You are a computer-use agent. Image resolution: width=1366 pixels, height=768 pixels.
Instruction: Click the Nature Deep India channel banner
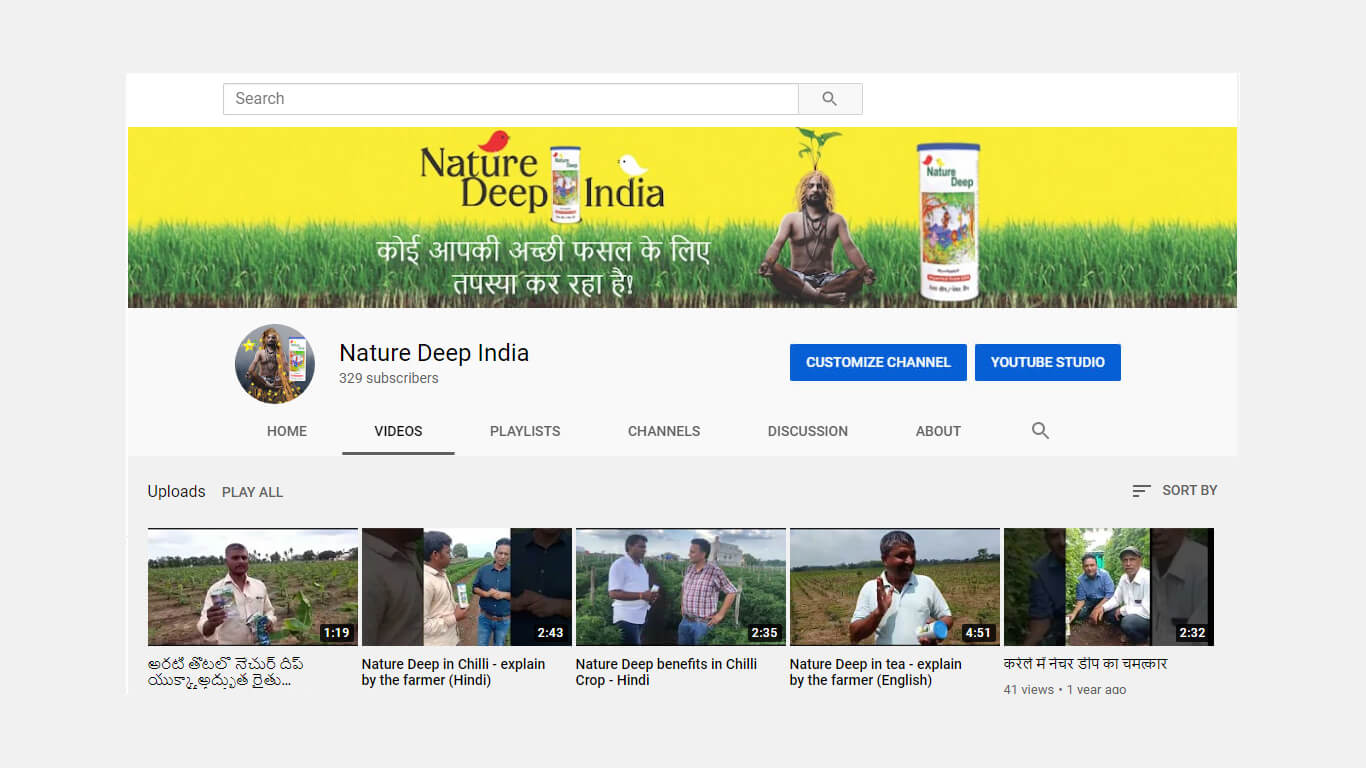pos(682,217)
